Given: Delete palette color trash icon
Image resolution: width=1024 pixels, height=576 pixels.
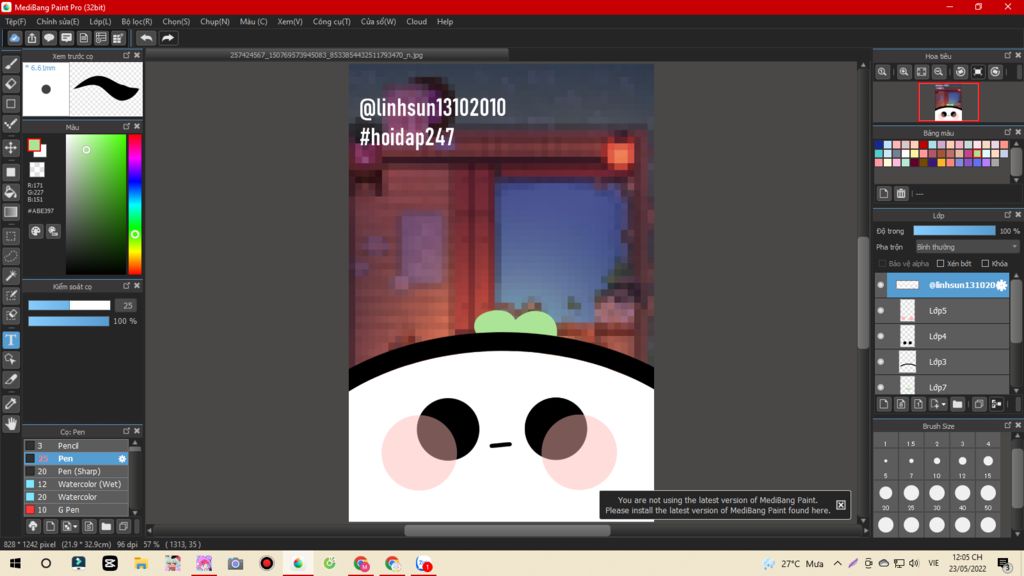Looking at the screenshot, I should (x=901, y=193).
